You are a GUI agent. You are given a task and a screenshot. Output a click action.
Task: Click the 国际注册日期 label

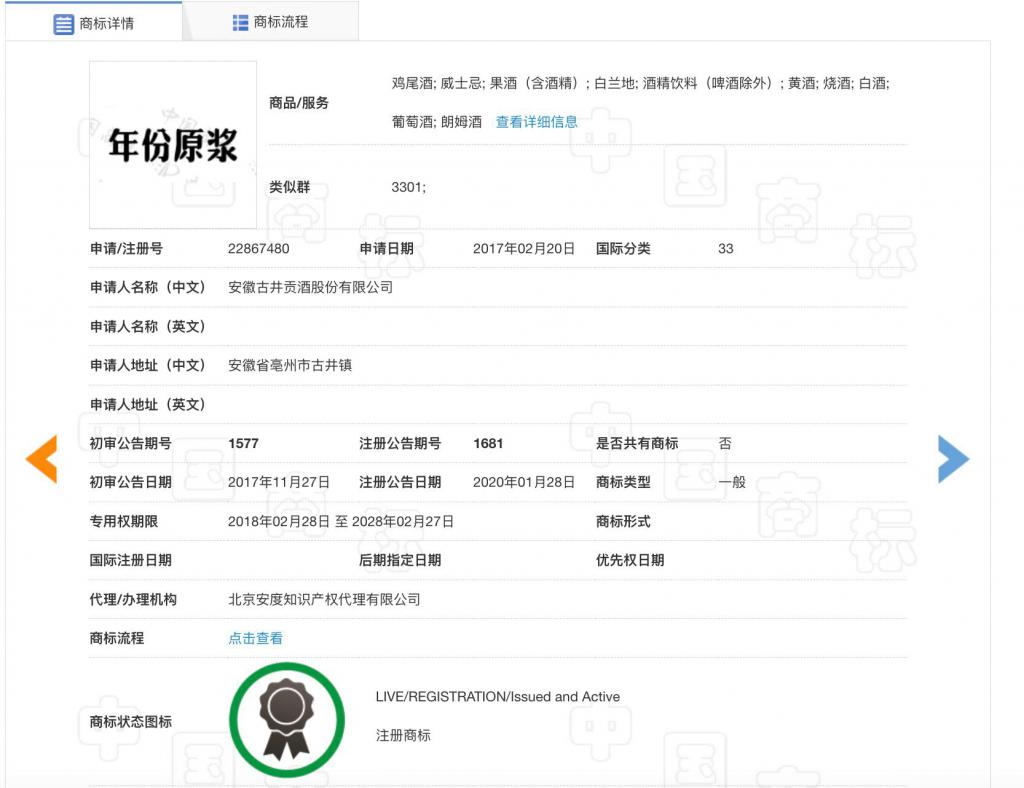click(131, 560)
